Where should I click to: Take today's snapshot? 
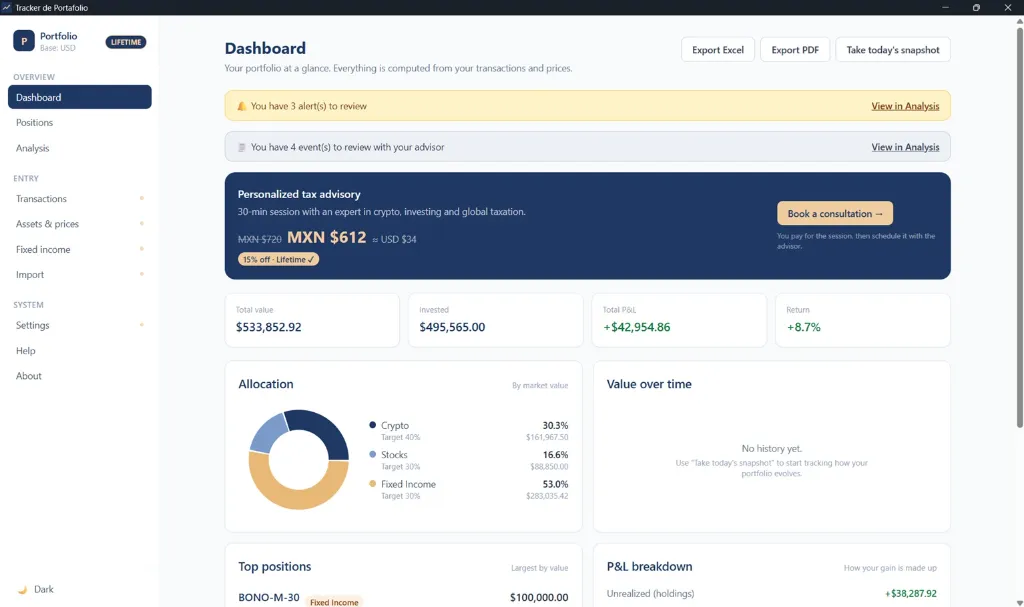pyautogui.click(x=893, y=50)
